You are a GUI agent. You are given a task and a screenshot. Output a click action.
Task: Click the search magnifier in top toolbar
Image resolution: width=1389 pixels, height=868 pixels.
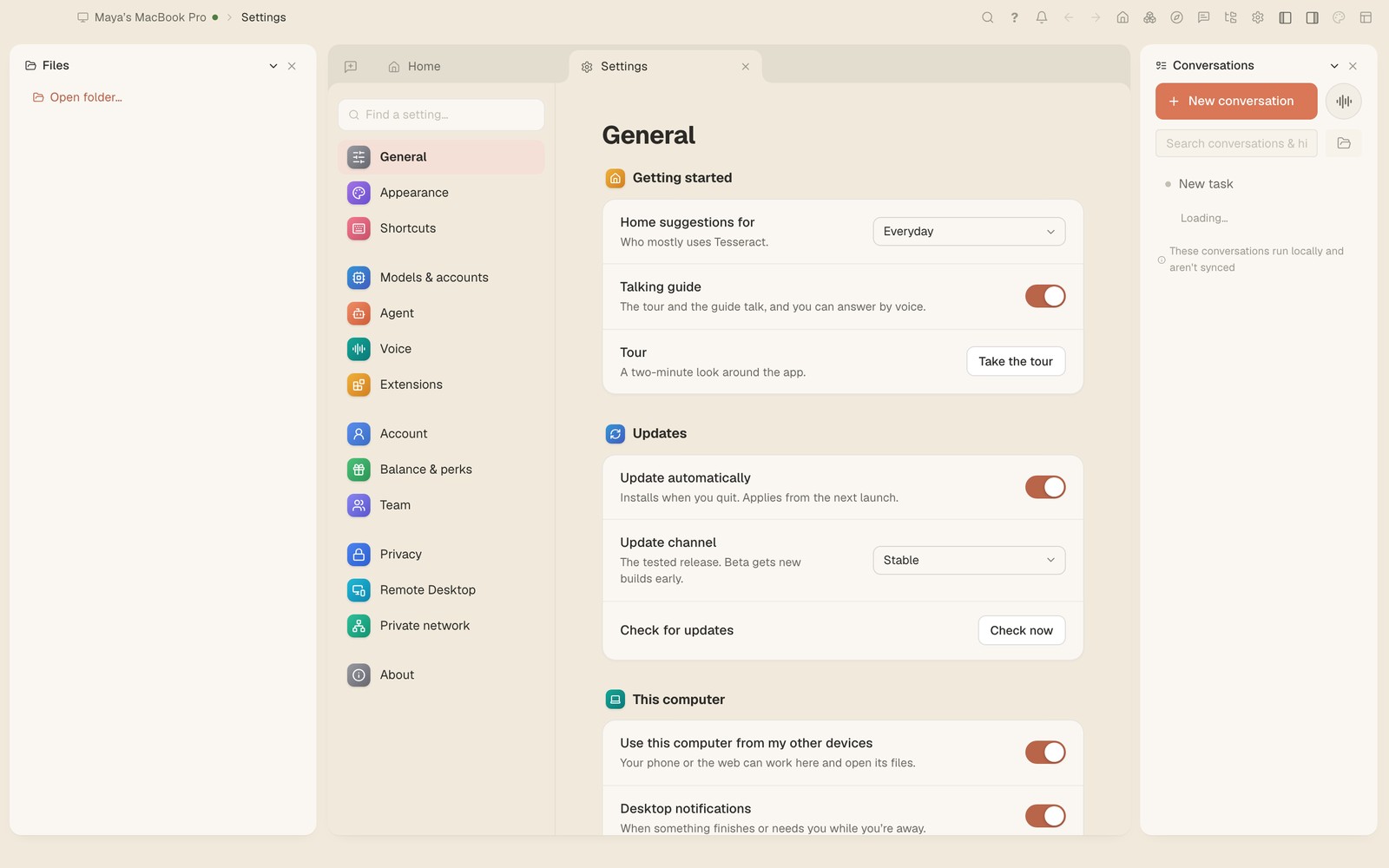coord(987,17)
